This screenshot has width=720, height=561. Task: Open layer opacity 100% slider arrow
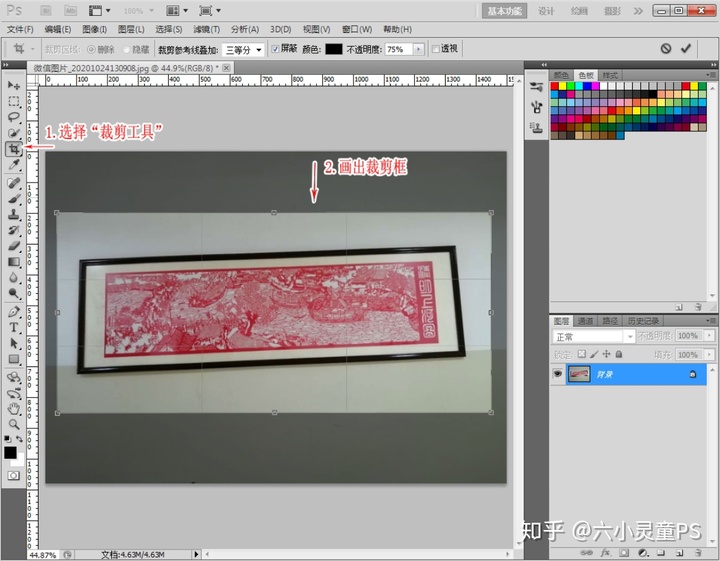click(710, 336)
